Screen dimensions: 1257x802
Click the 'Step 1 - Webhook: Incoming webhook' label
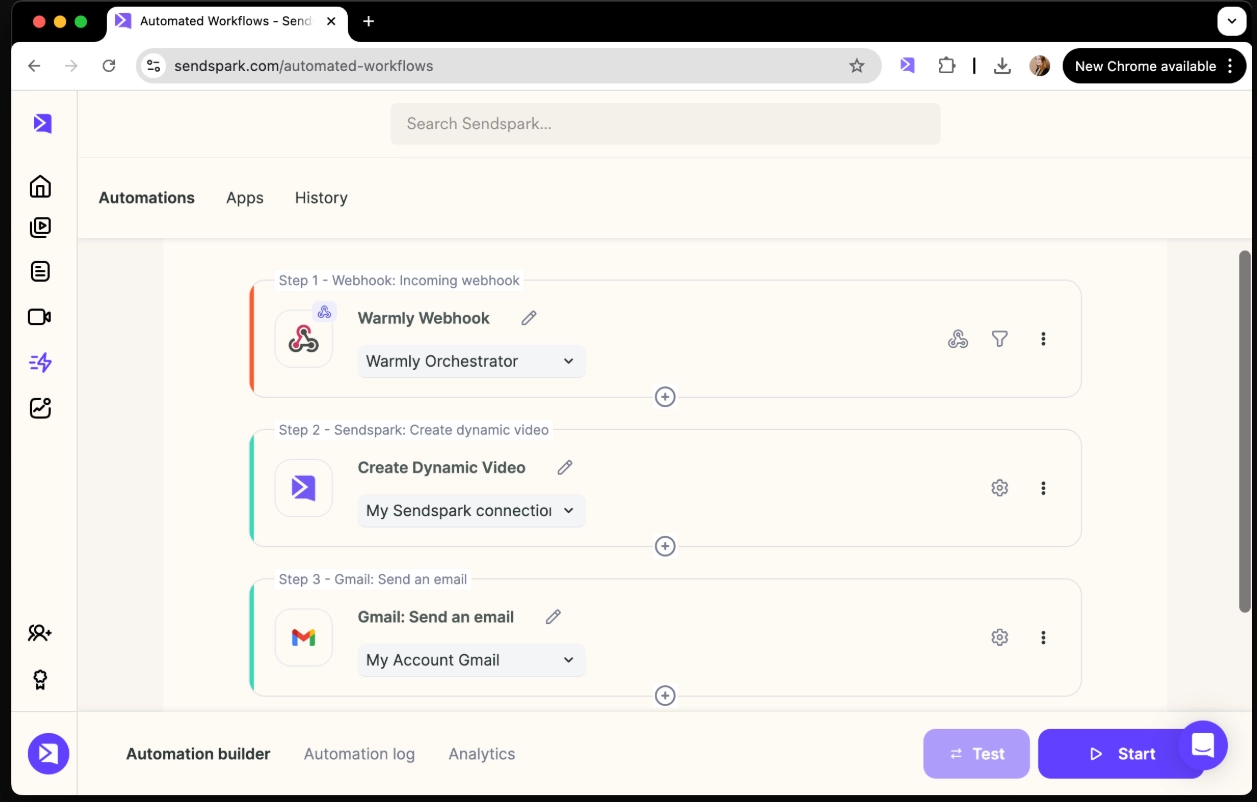[399, 280]
